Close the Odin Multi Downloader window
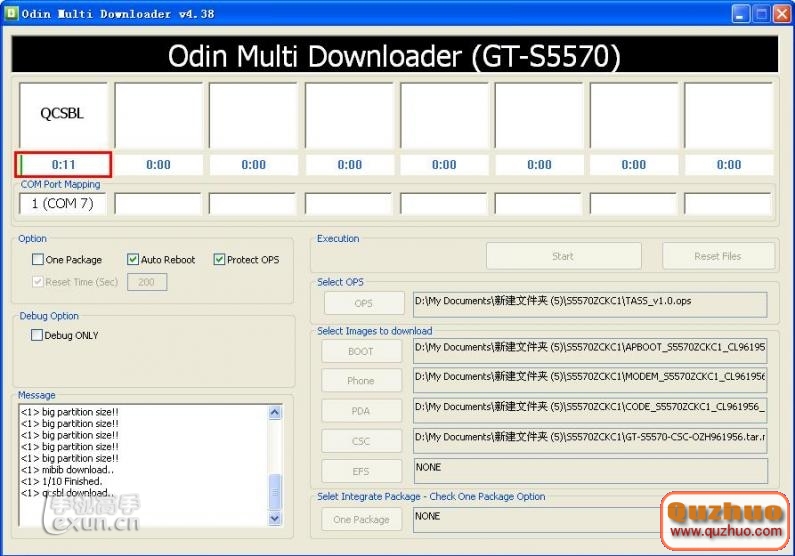The height and width of the screenshot is (556, 795). pyautogui.click(x=781, y=14)
